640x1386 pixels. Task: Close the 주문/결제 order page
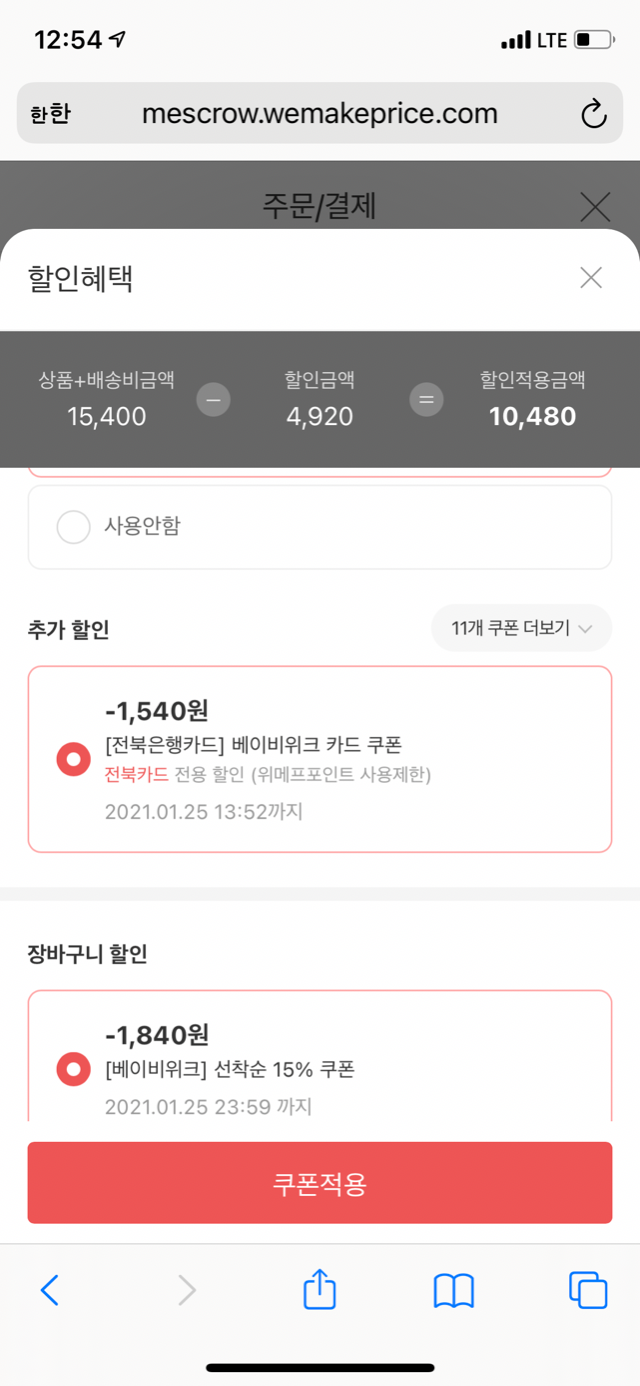(595, 208)
